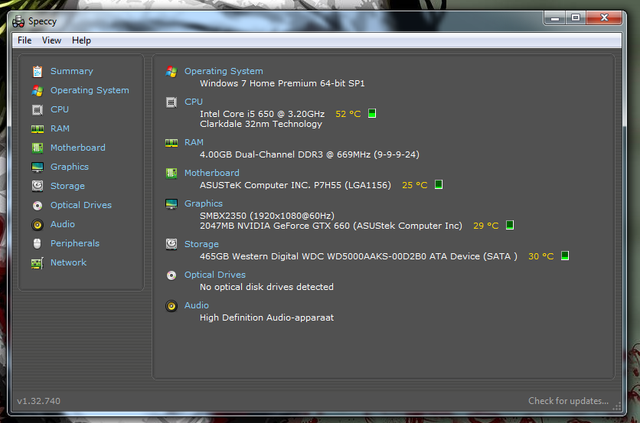Click 'SMBX2350 (1920x1080@60Hz)' monitor text
The width and height of the screenshot is (640, 423).
(267, 216)
